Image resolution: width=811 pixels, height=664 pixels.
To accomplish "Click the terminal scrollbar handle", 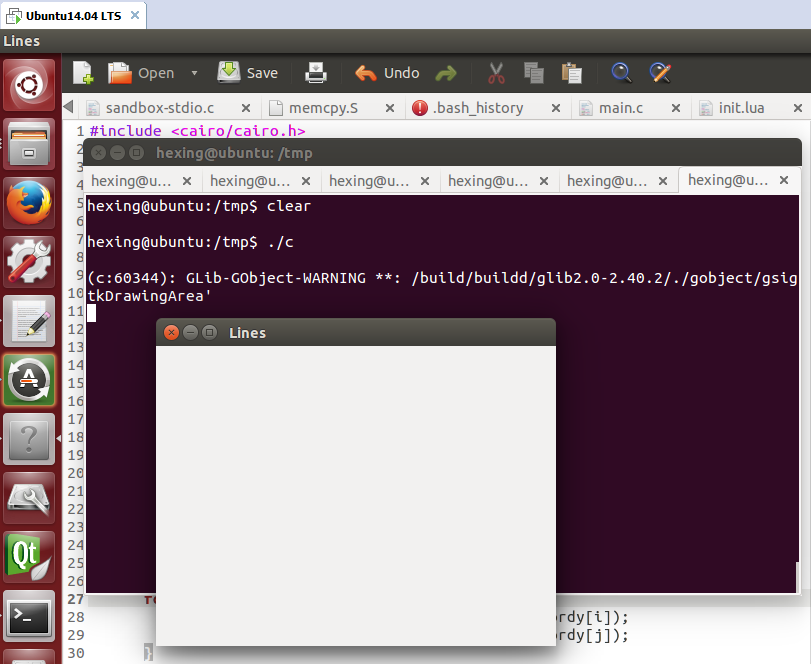I will click(797, 577).
